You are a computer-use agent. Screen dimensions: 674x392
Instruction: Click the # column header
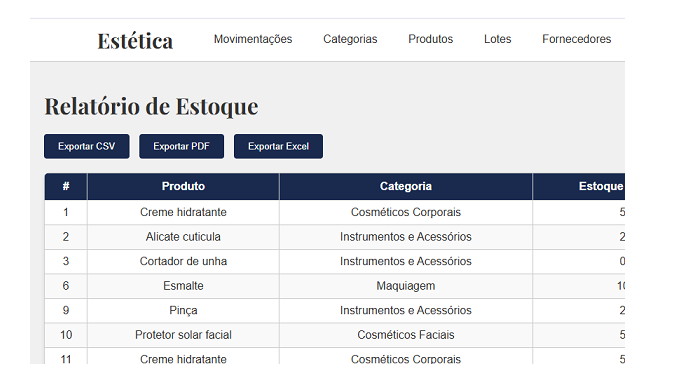[66, 187]
